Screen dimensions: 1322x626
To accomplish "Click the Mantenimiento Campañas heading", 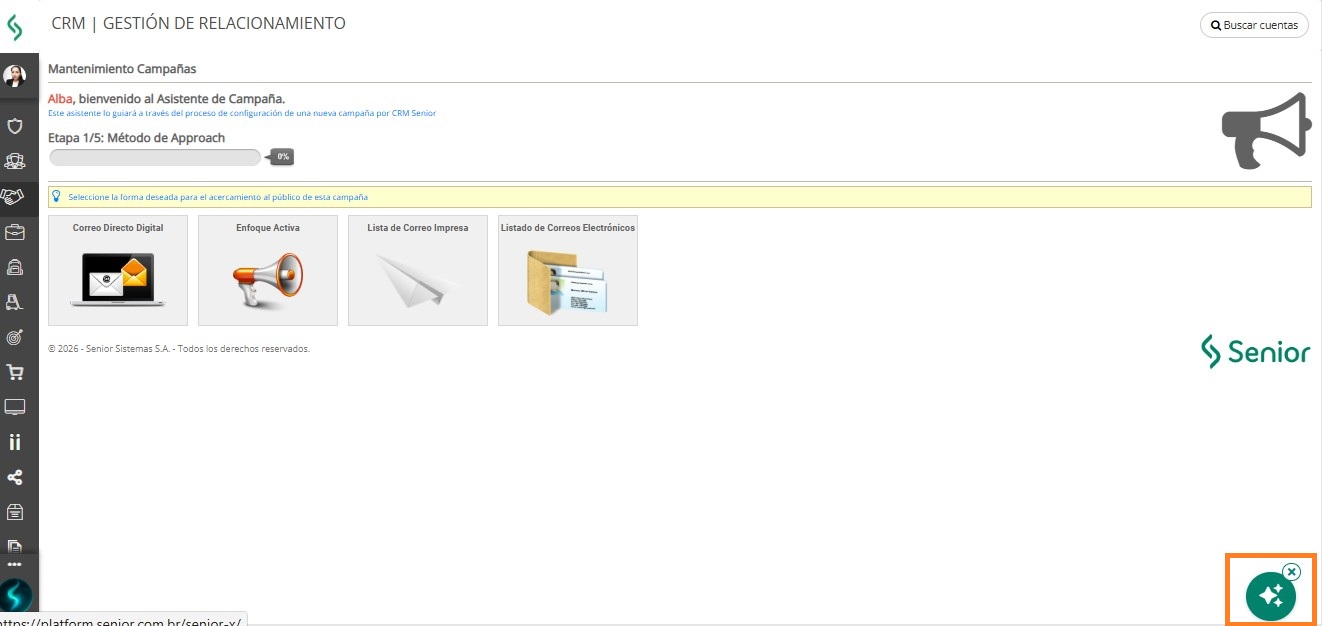I will [x=122, y=69].
